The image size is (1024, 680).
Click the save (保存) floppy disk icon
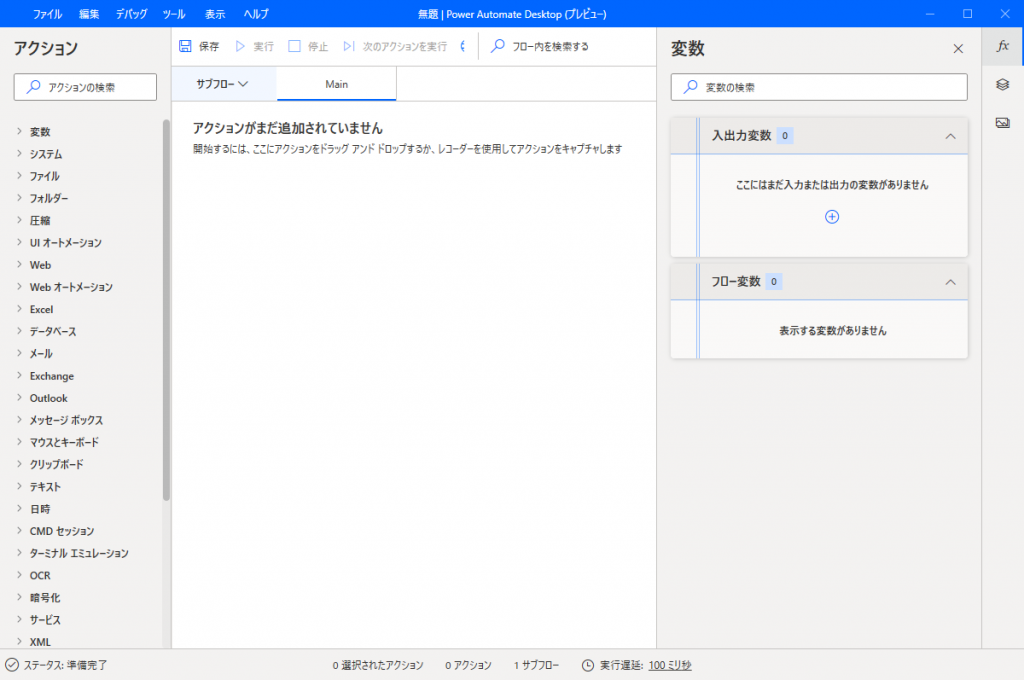point(185,46)
